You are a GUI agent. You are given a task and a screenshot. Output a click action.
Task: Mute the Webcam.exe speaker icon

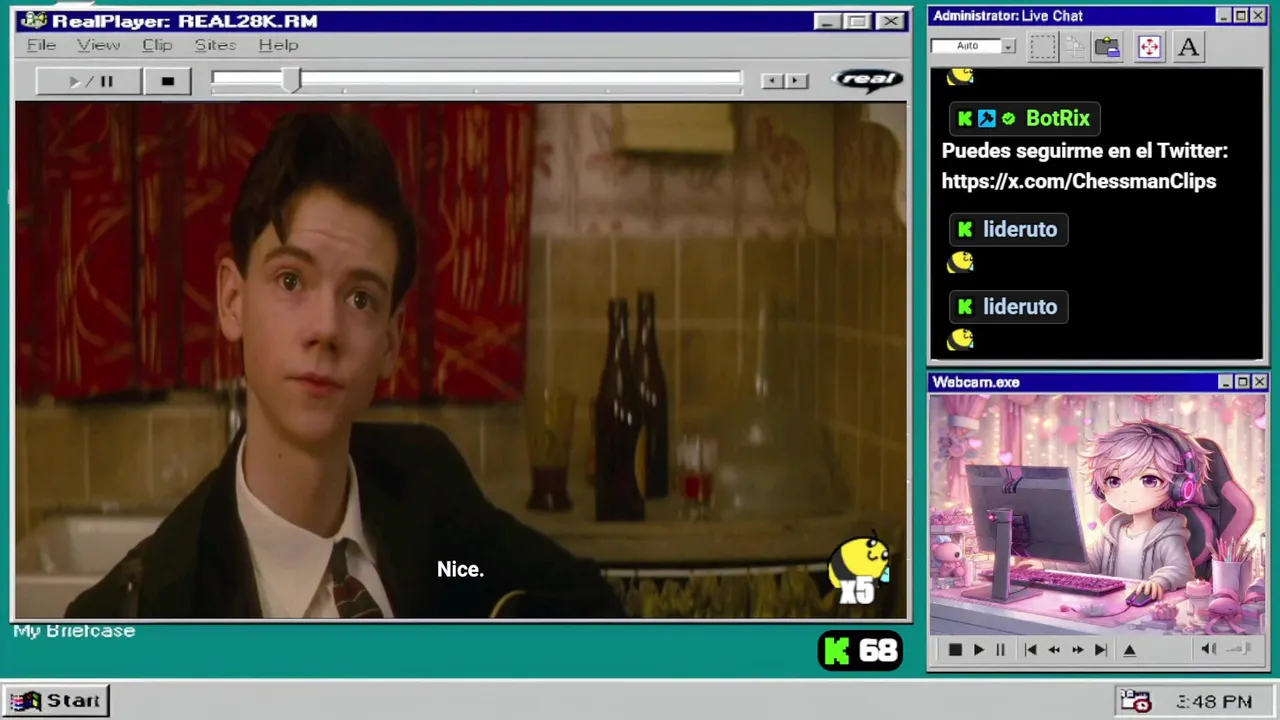(x=1209, y=649)
